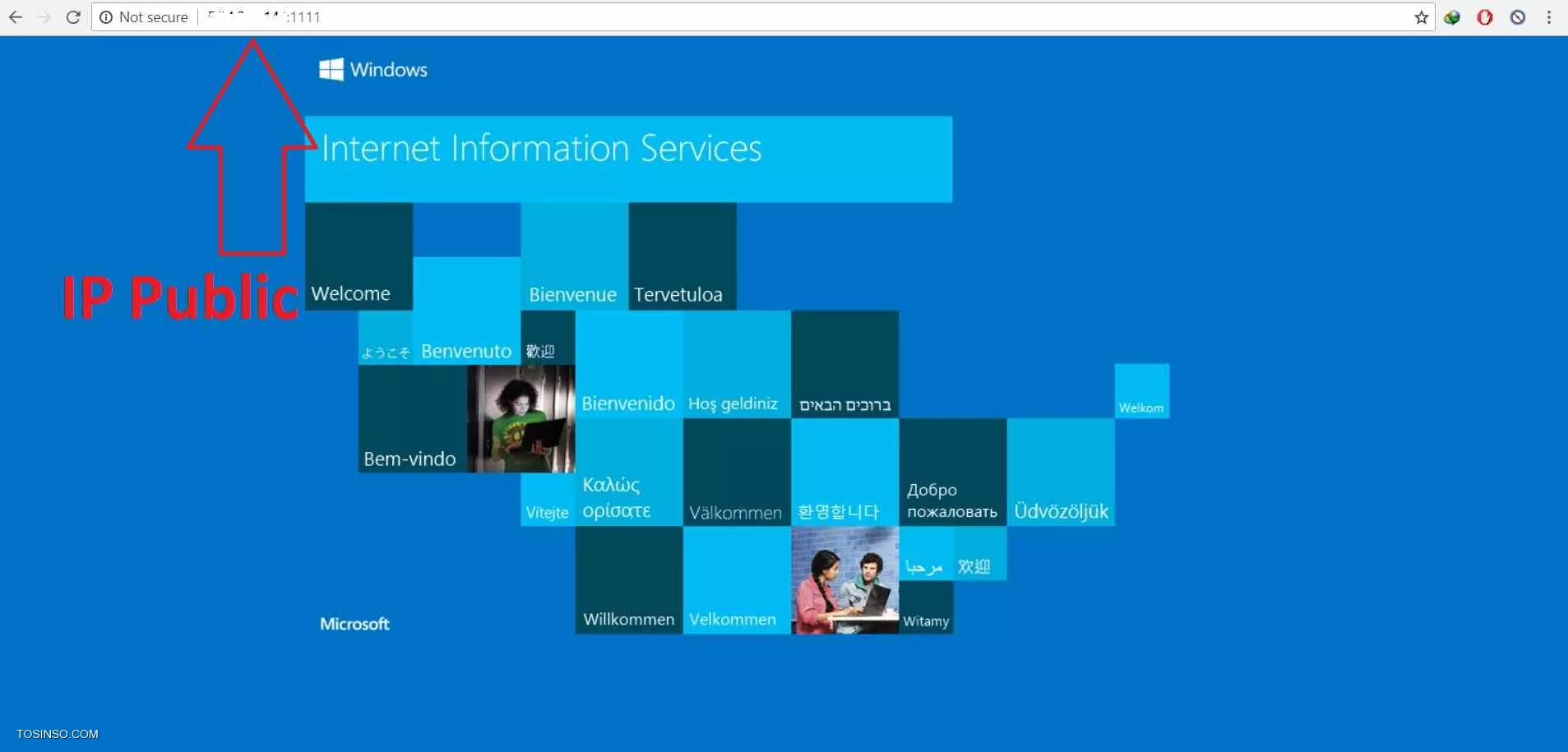Viewport: 1568px width, 752px height.
Task: Click the Üdvözöljük tile
Action: pyautogui.click(x=1061, y=472)
